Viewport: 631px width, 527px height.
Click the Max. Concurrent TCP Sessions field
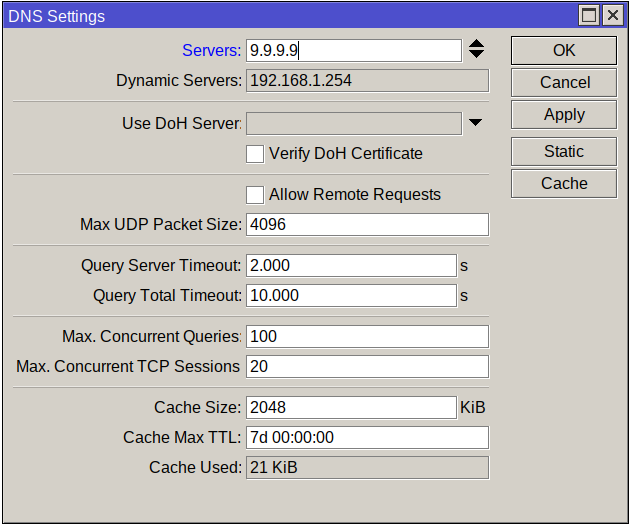click(x=367, y=366)
